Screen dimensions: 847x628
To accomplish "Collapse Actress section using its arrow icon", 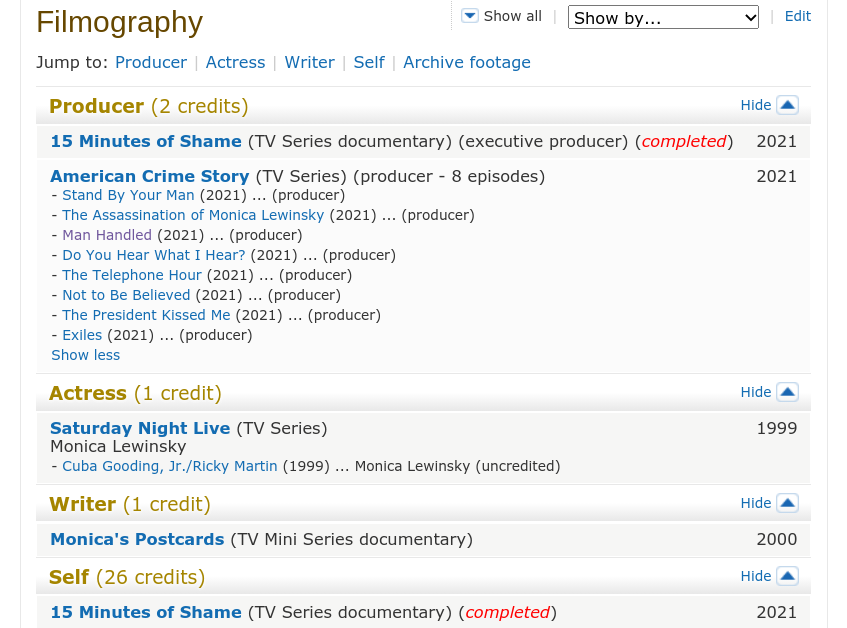I will (x=787, y=392).
